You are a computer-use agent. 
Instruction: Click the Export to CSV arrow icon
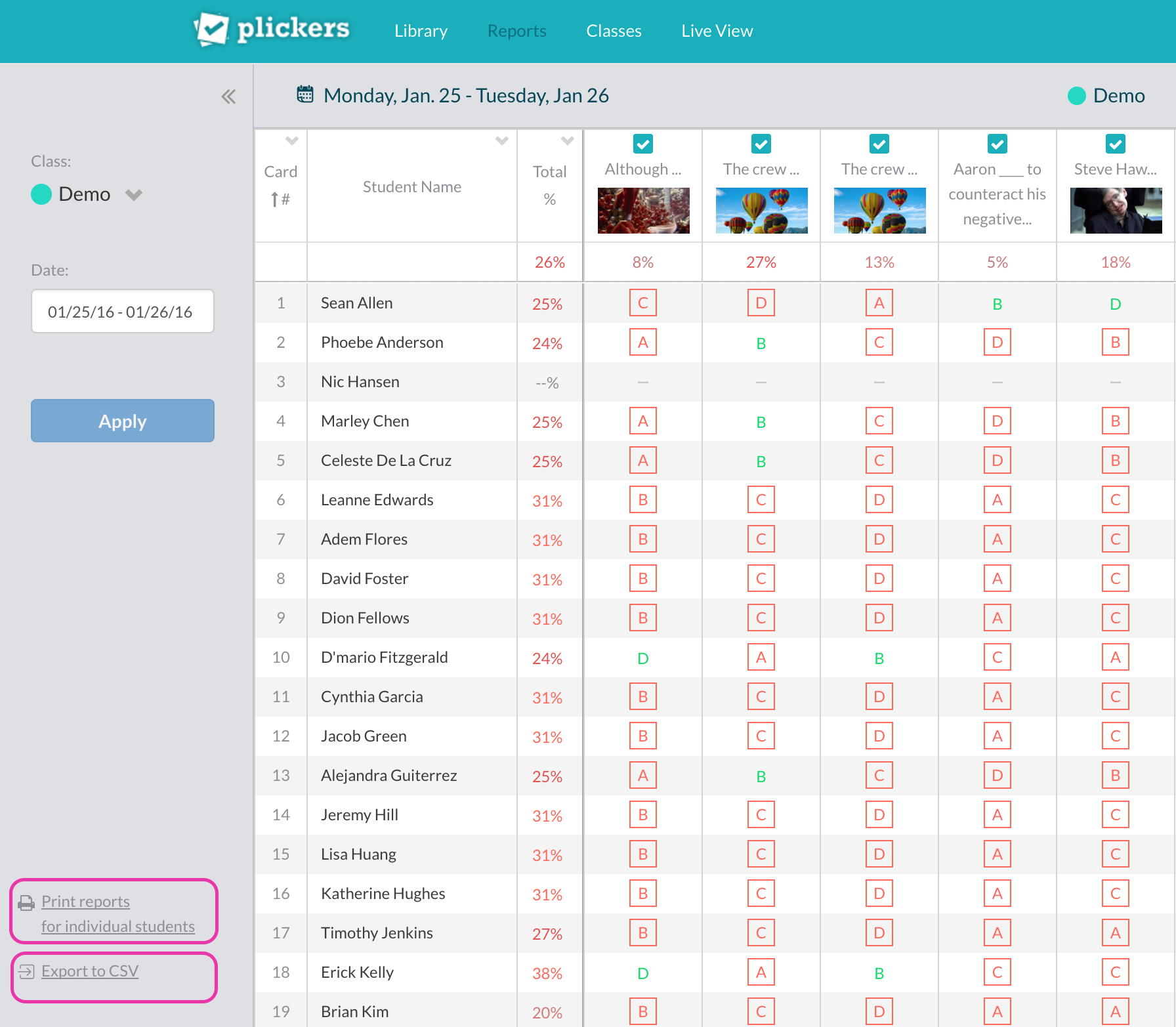point(26,971)
